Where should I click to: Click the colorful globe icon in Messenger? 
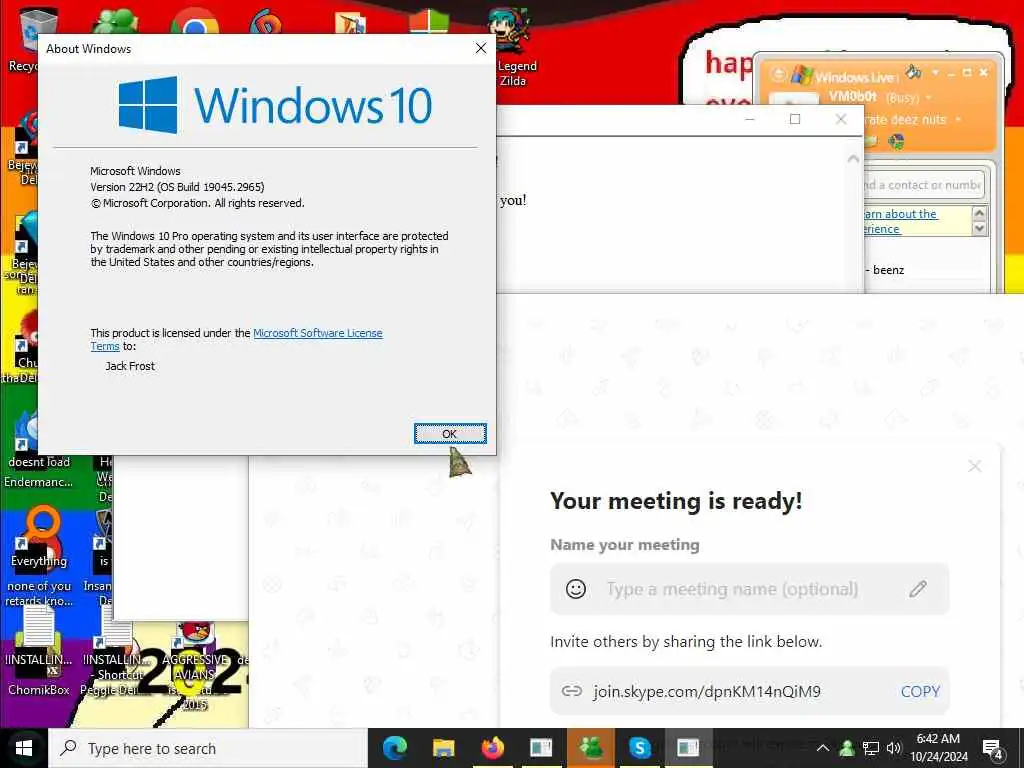coord(896,141)
